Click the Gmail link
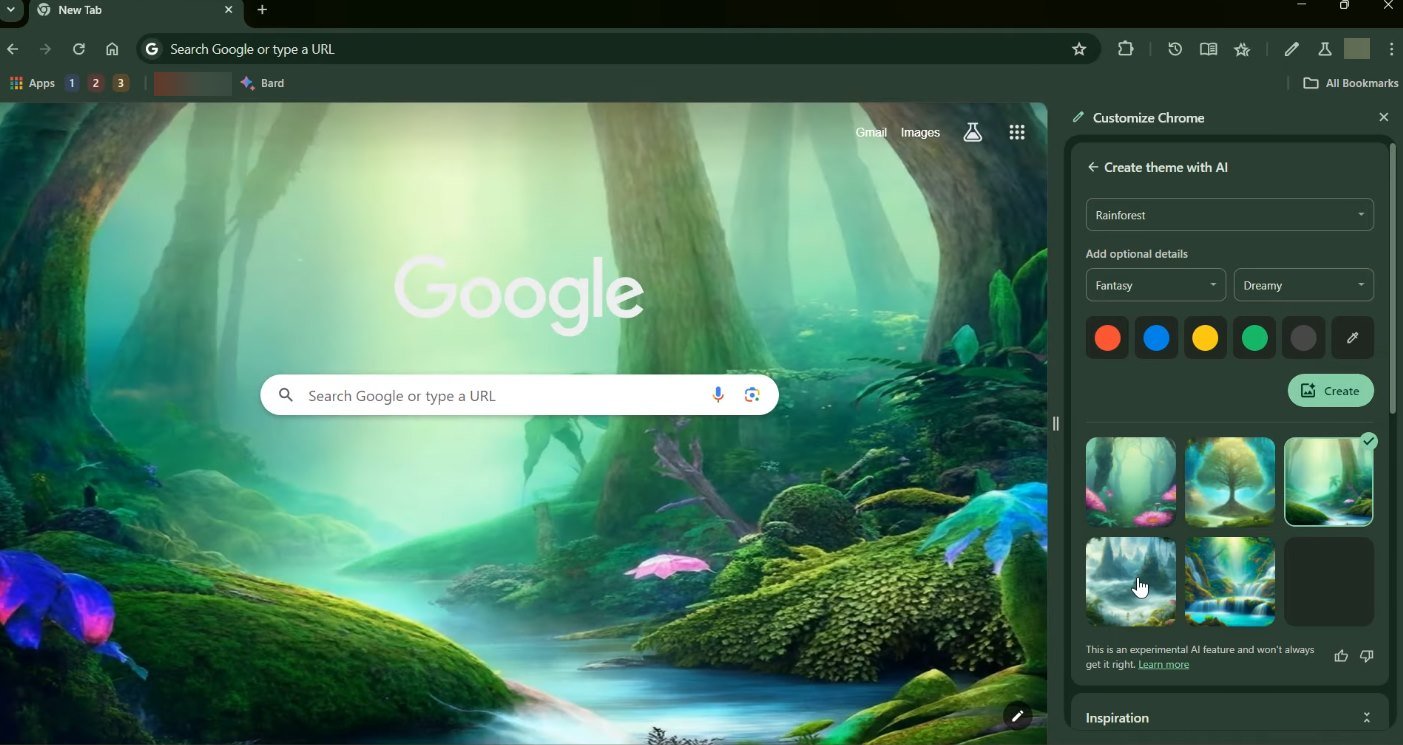This screenshot has height=745, width=1403. click(x=871, y=132)
